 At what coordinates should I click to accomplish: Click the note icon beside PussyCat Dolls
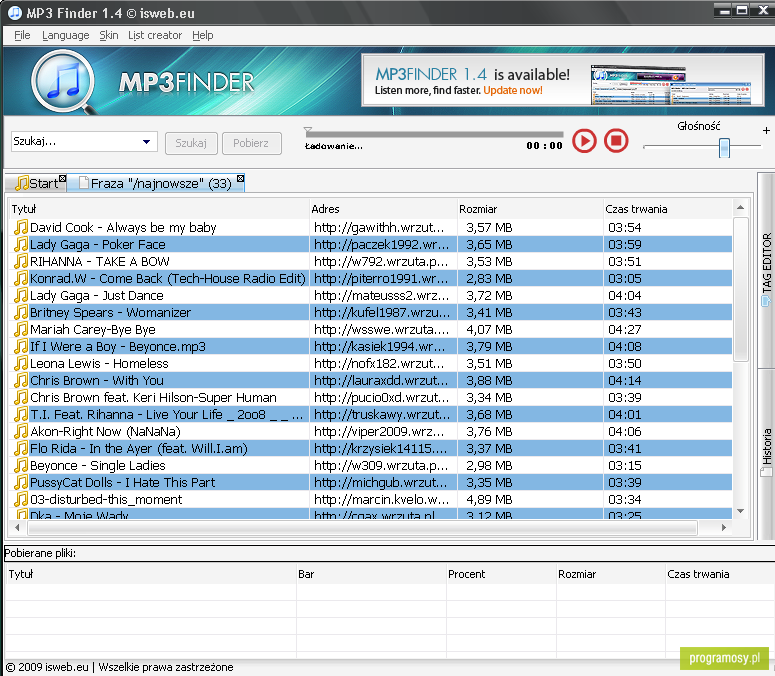(x=21, y=482)
